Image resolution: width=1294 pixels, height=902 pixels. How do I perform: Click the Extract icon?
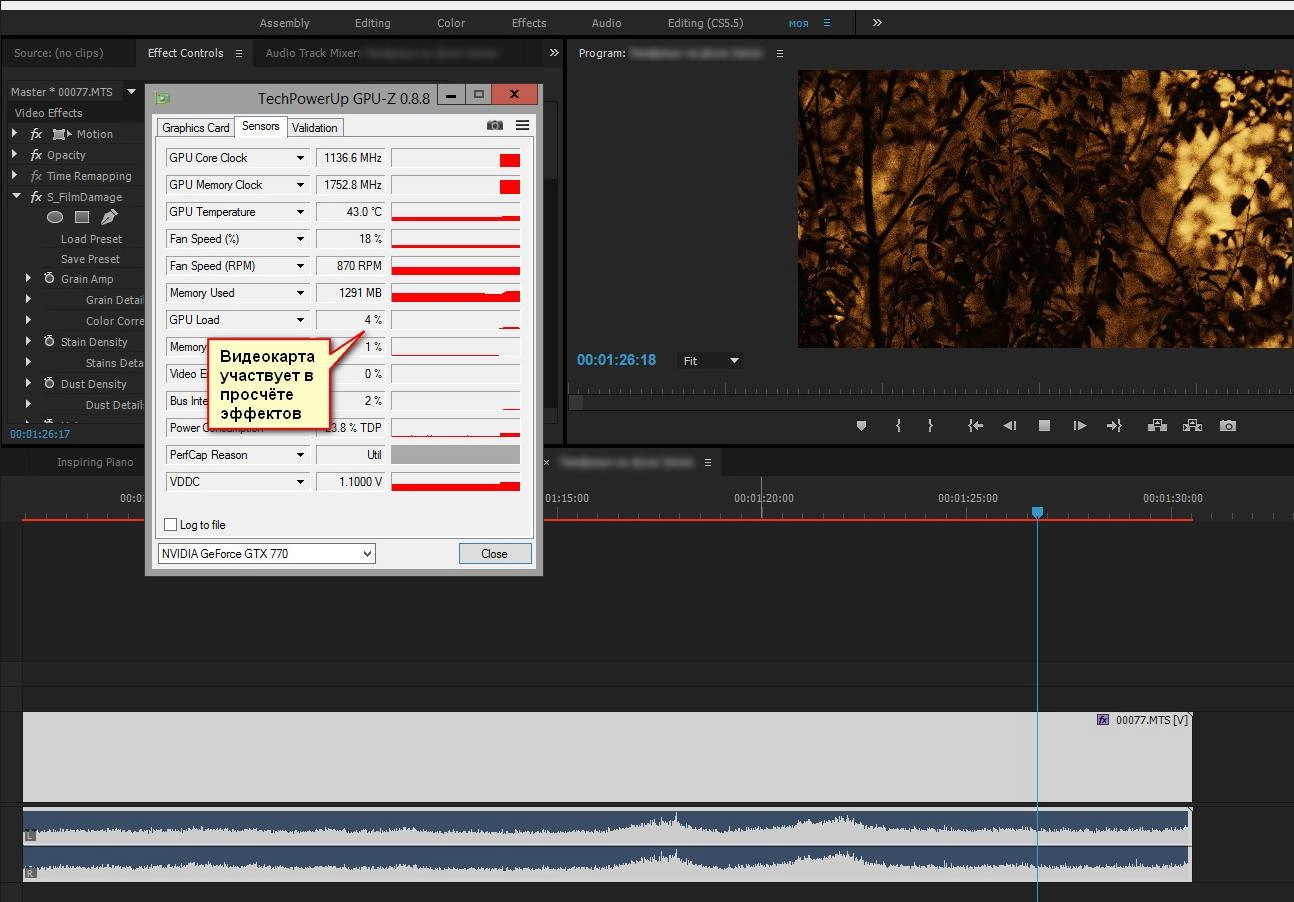click(x=1192, y=425)
